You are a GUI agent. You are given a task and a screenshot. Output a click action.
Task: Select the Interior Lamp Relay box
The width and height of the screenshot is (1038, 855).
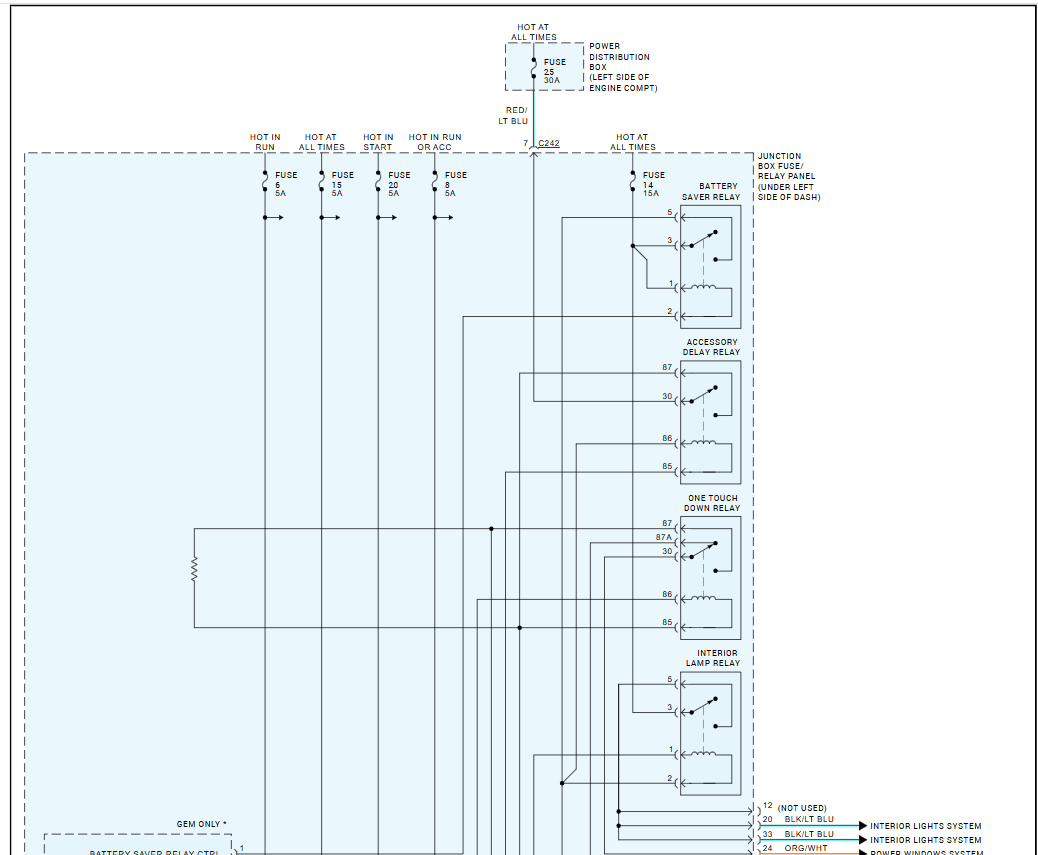[710, 733]
